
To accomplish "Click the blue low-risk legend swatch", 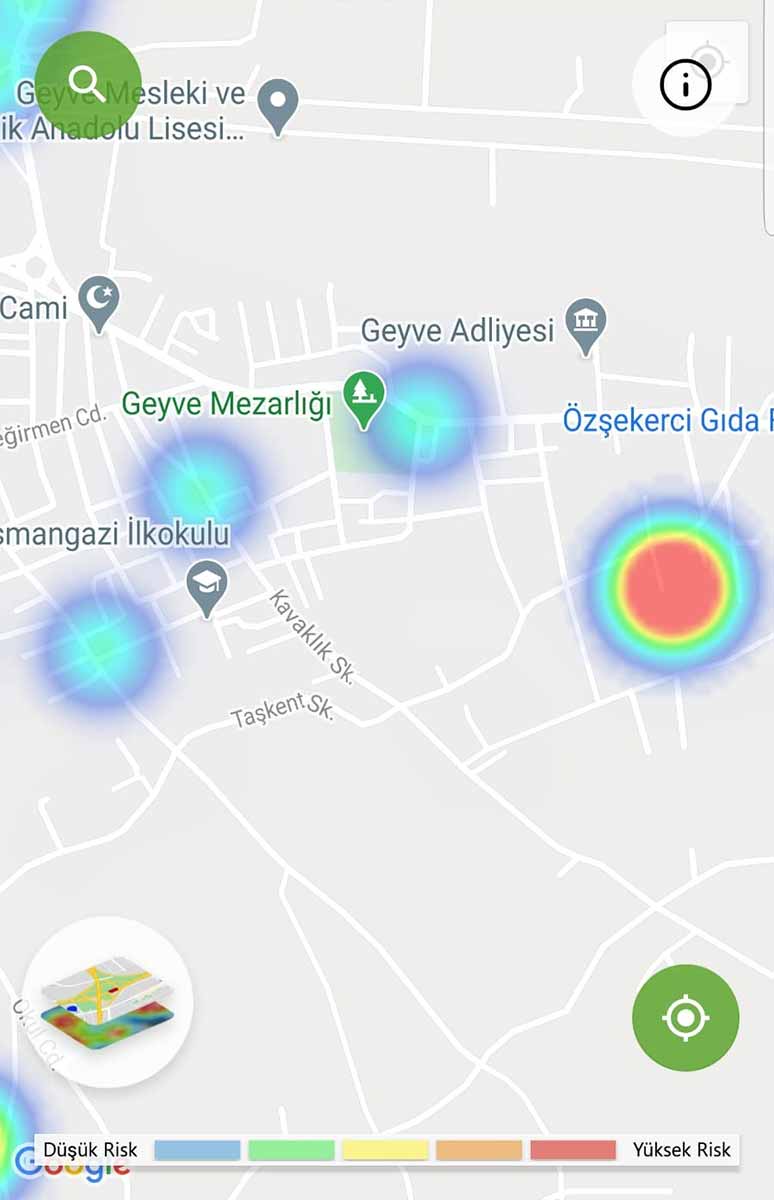I will click(197, 1150).
